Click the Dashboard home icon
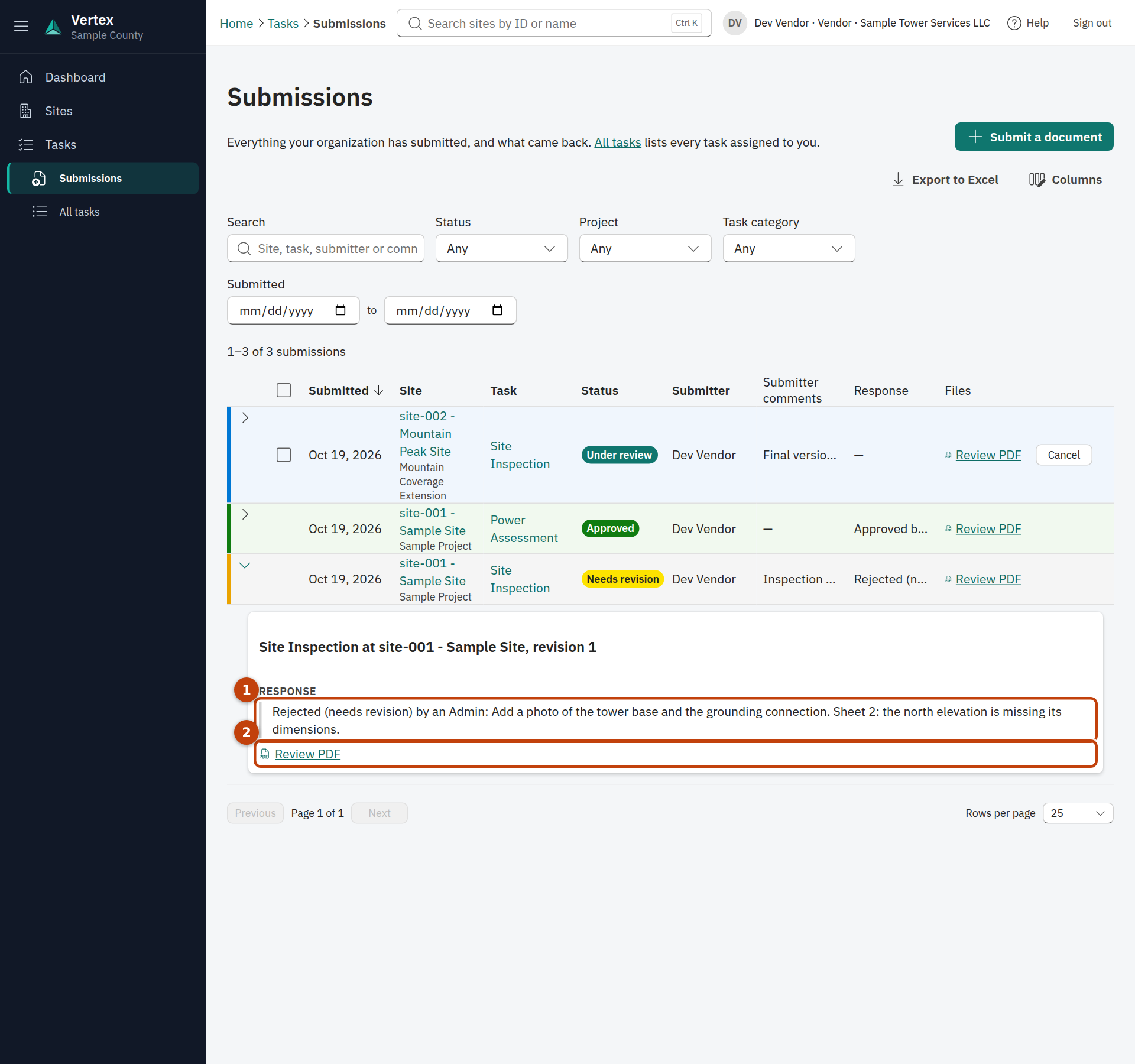The width and height of the screenshot is (1135, 1064). tap(25, 77)
